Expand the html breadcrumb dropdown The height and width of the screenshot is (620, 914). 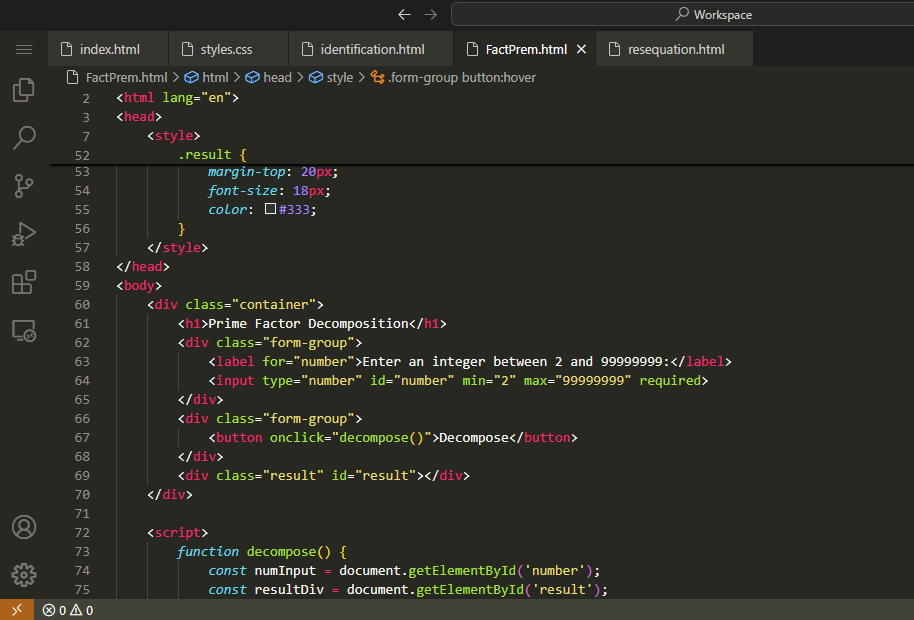(x=215, y=77)
